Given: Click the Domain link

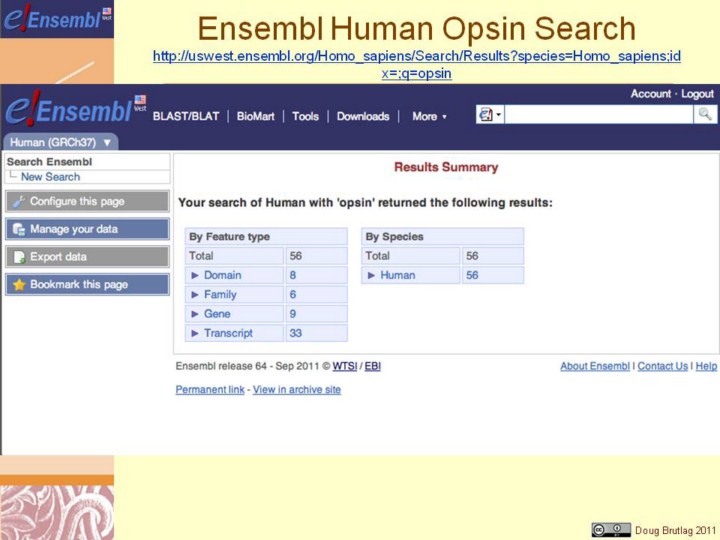Looking at the screenshot, I should click(x=222, y=275).
